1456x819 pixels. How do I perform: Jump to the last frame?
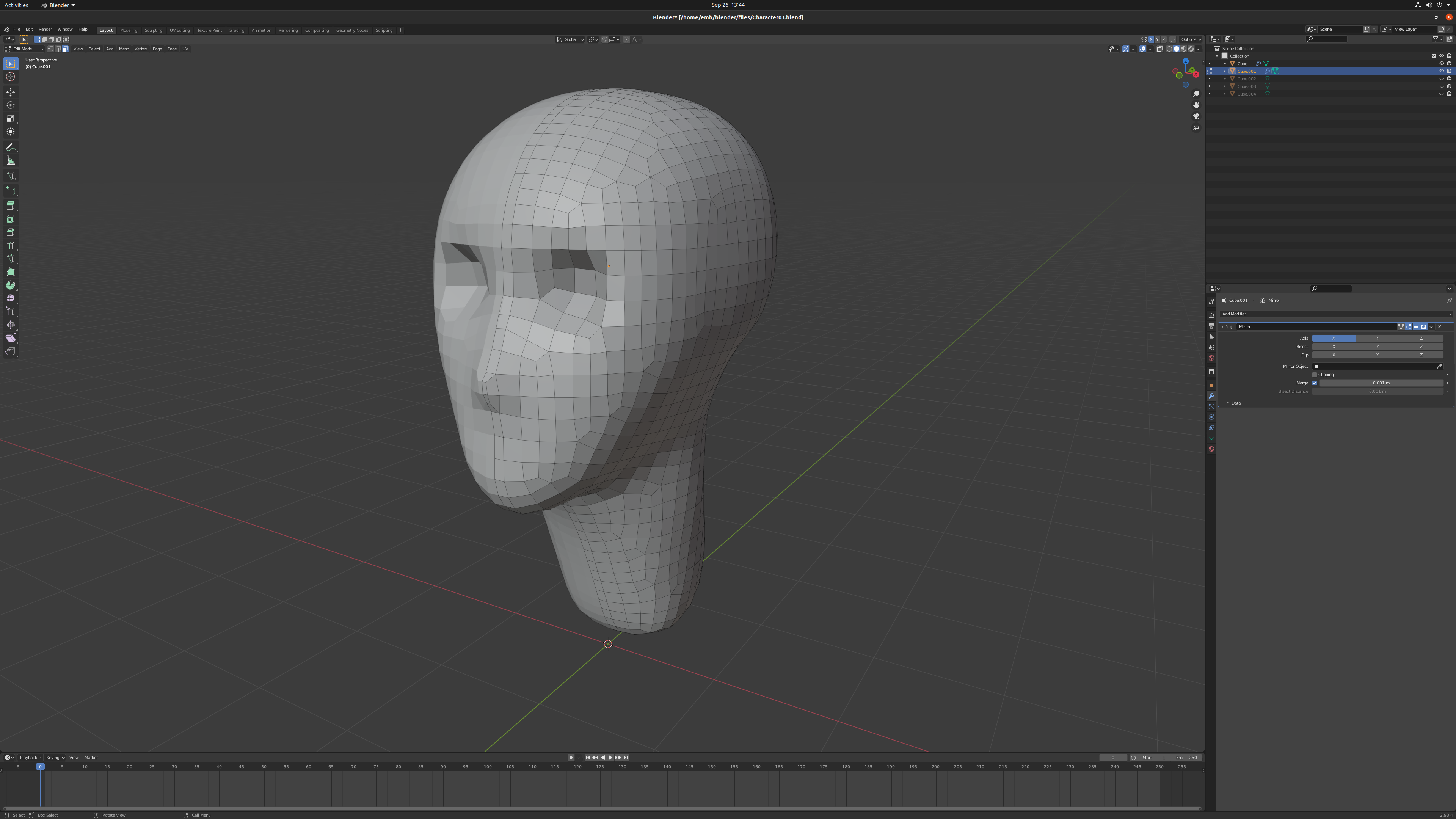[626, 758]
